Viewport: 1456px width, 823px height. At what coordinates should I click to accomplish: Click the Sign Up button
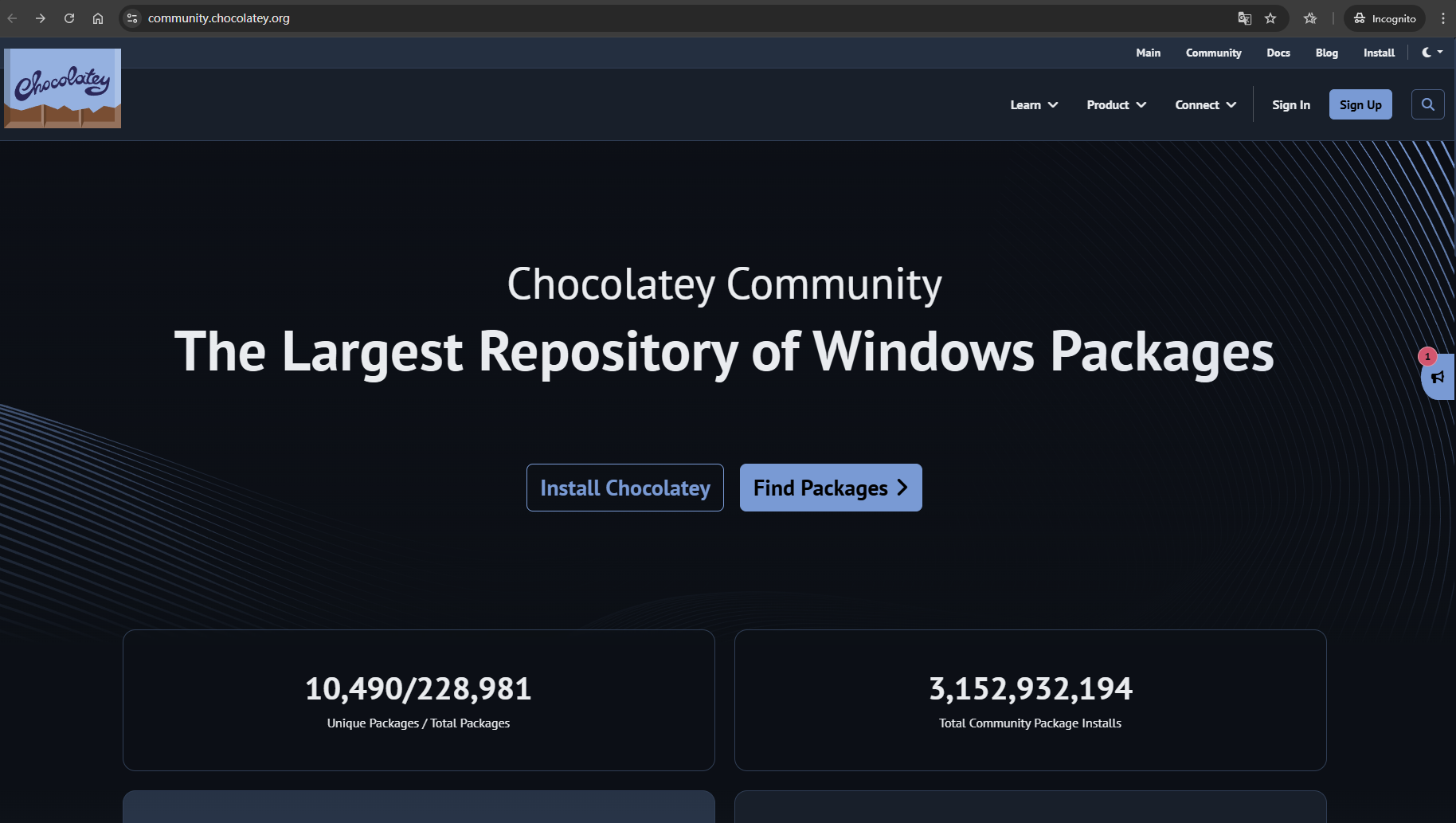1360,105
